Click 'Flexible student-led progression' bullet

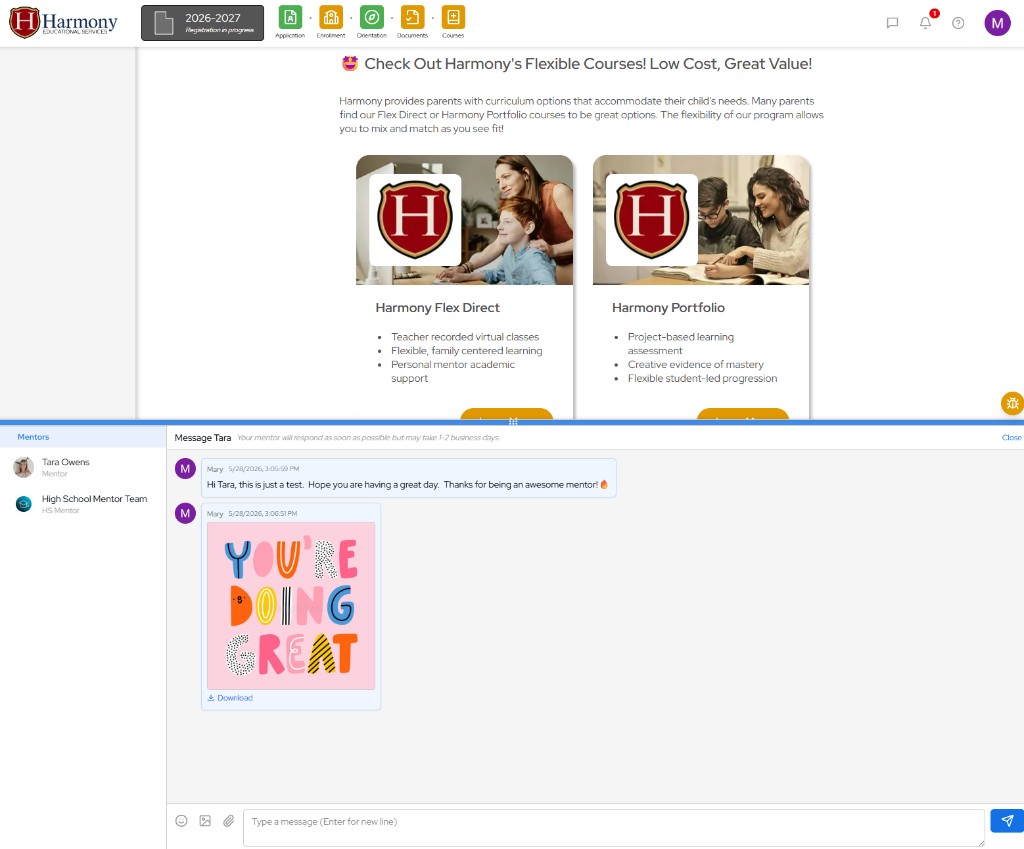tap(702, 378)
